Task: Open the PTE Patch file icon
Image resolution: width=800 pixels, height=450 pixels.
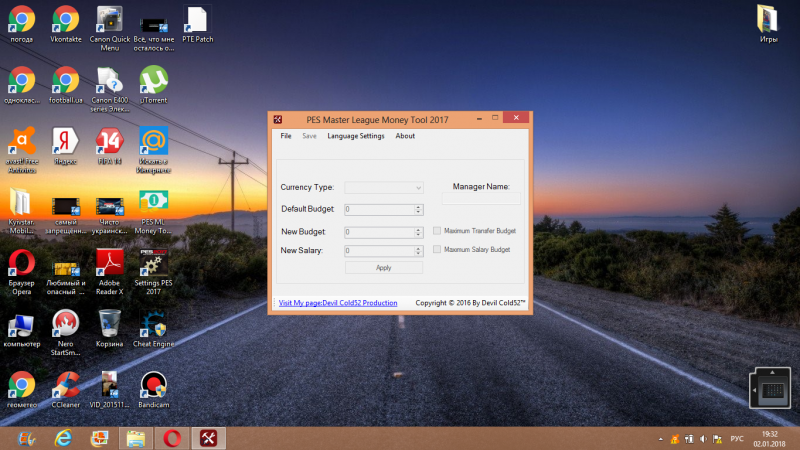Action: 197,24
